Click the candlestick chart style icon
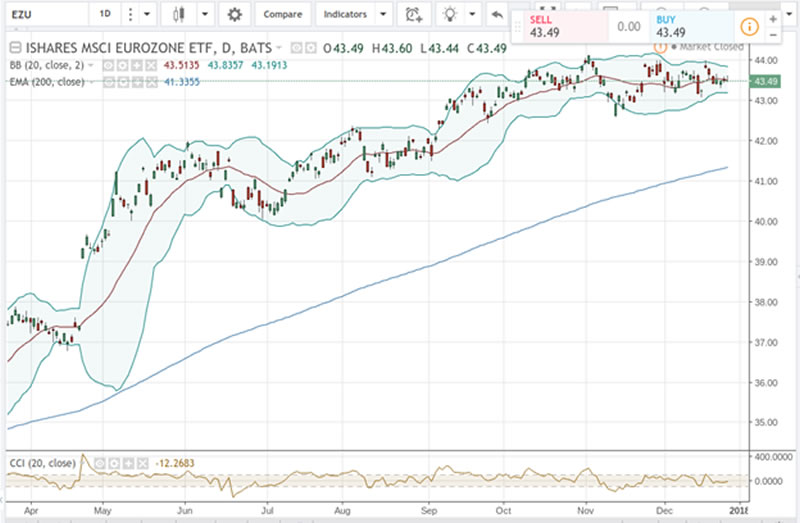 (x=180, y=15)
